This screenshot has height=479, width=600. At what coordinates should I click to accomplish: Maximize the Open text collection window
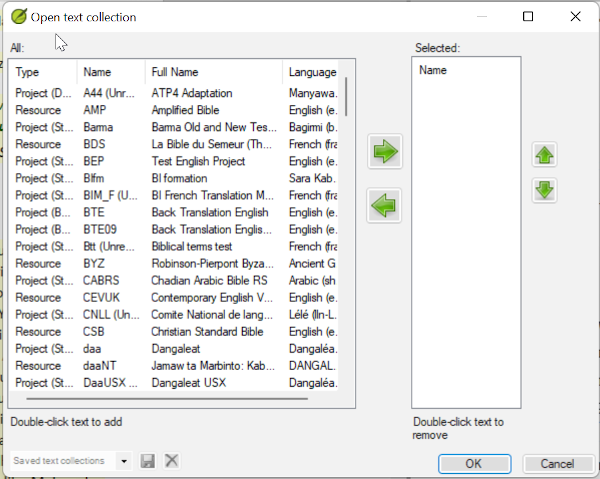click(528, 17)
